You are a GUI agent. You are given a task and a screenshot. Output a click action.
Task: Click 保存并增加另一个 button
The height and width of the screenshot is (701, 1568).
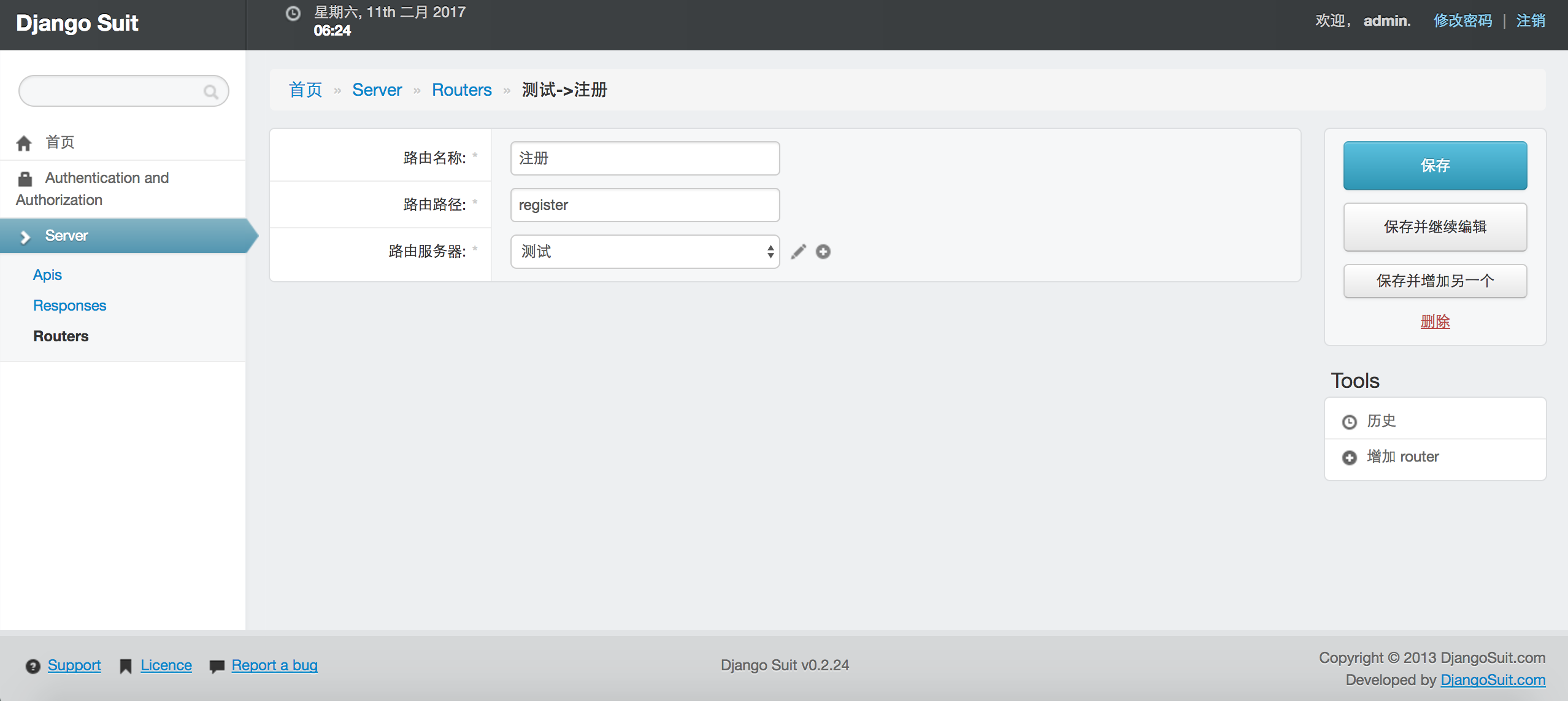[x=1434, y=281]
